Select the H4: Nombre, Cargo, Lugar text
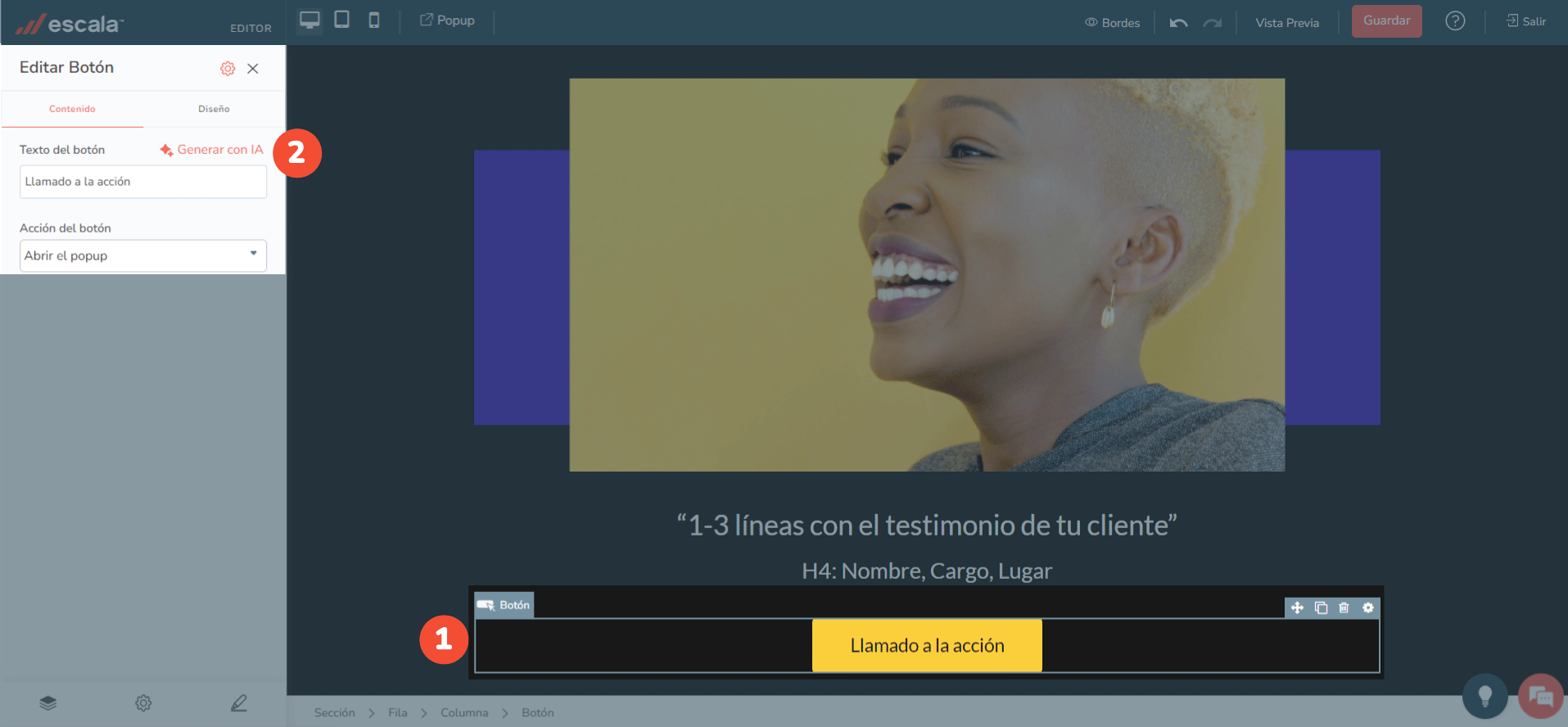1568x727 pixels. point(927,571)
